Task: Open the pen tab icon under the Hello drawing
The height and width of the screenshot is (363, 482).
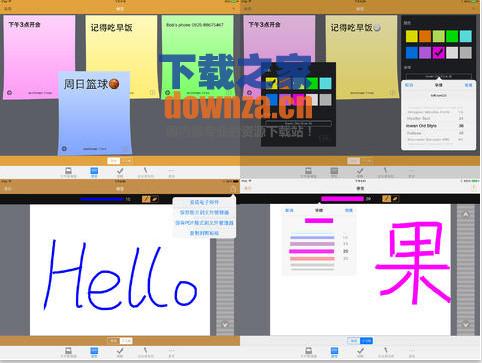Action: coord(146,351)
